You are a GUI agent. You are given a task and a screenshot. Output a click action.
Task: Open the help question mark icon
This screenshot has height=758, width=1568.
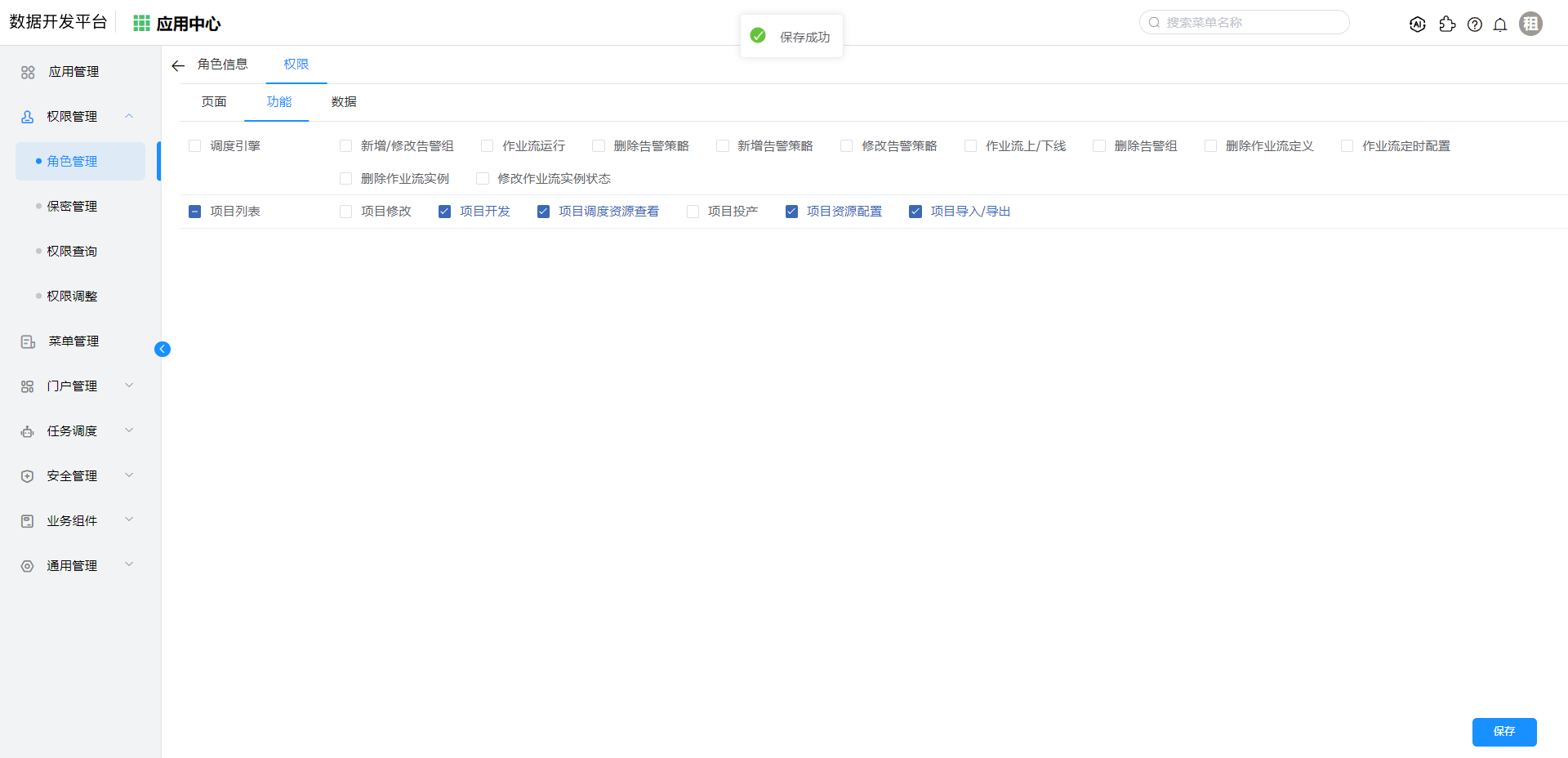tap(1474, 25)
